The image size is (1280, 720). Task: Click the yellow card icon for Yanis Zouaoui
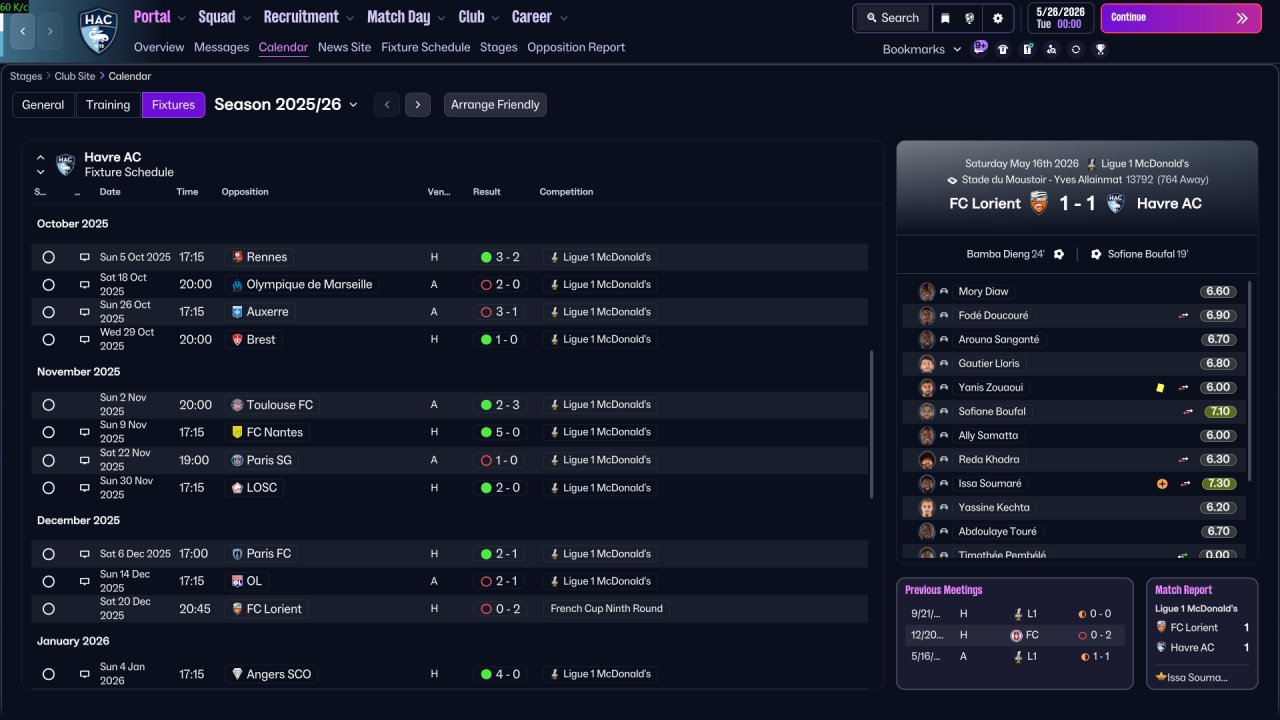(x=1160, y=387)
